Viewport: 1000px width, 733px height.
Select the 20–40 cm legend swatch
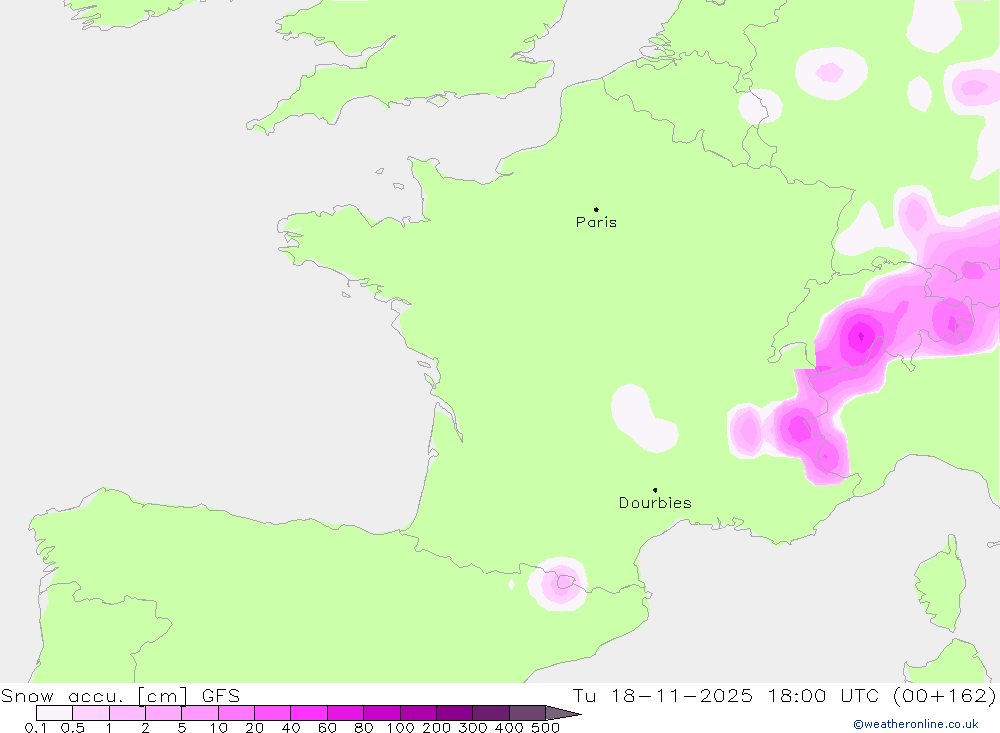coord(273,713)
